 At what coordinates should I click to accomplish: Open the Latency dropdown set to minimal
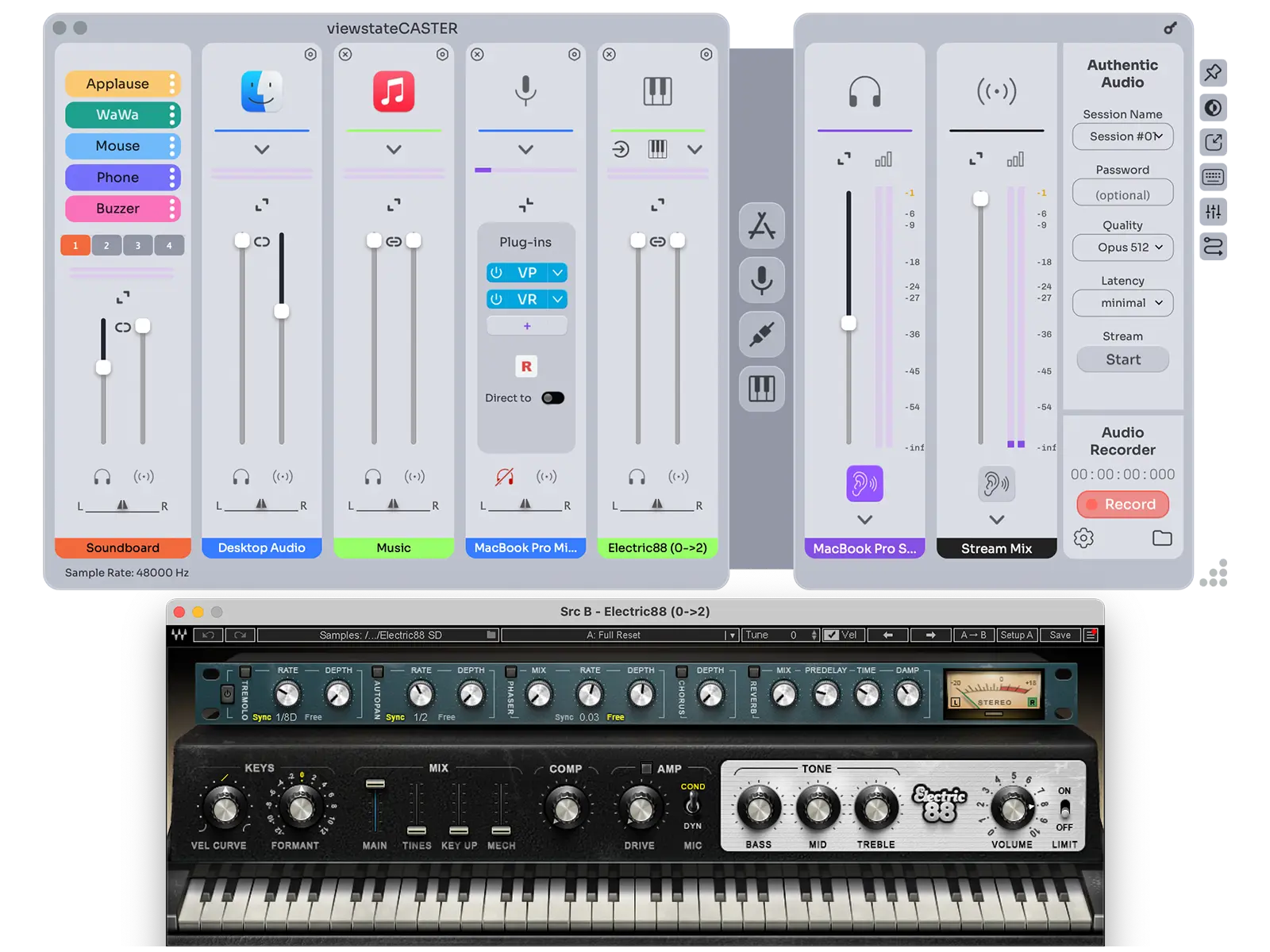pyautogui.click(x=1122, y=303)
